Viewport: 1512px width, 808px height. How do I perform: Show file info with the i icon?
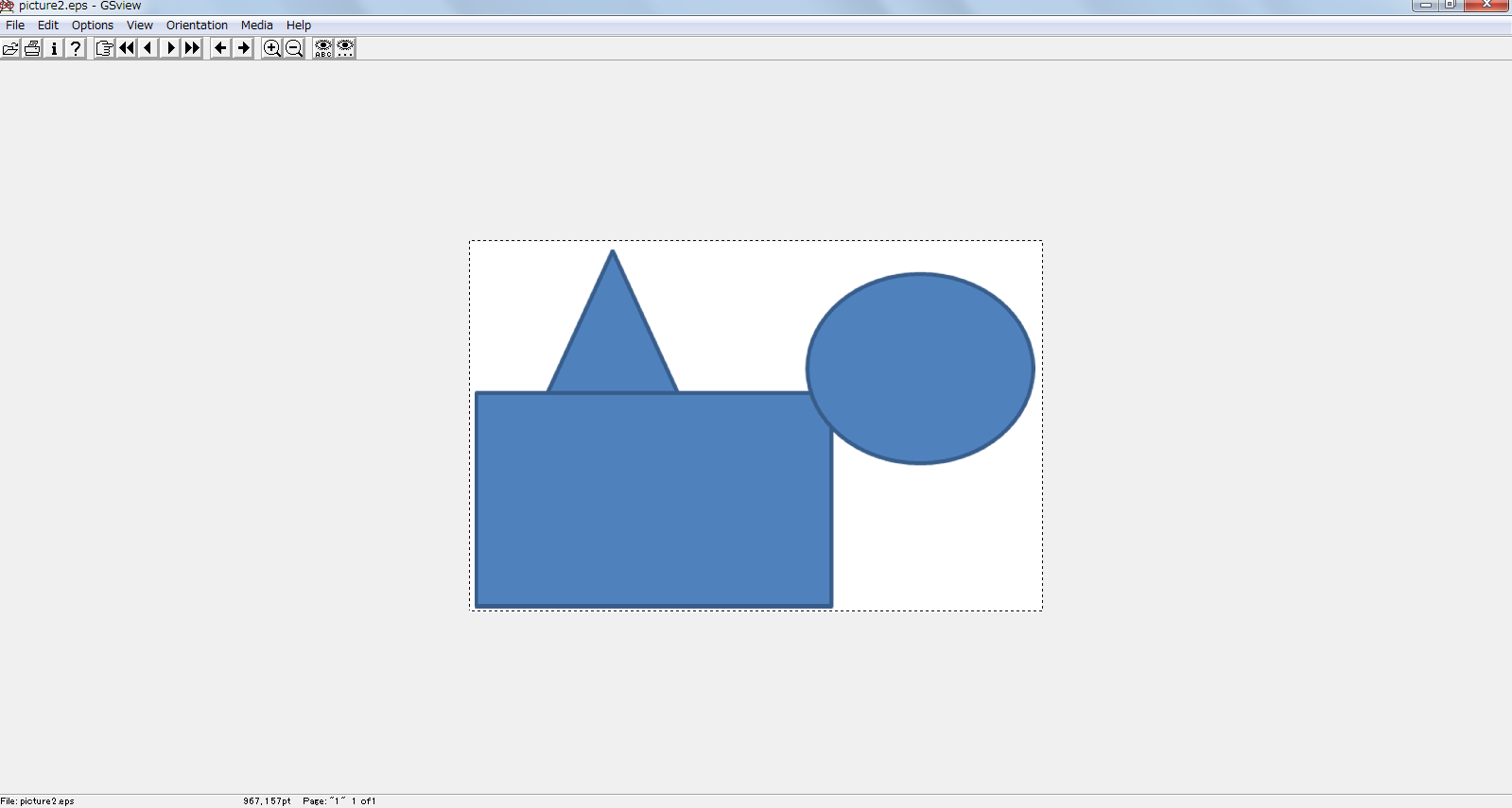54,48
